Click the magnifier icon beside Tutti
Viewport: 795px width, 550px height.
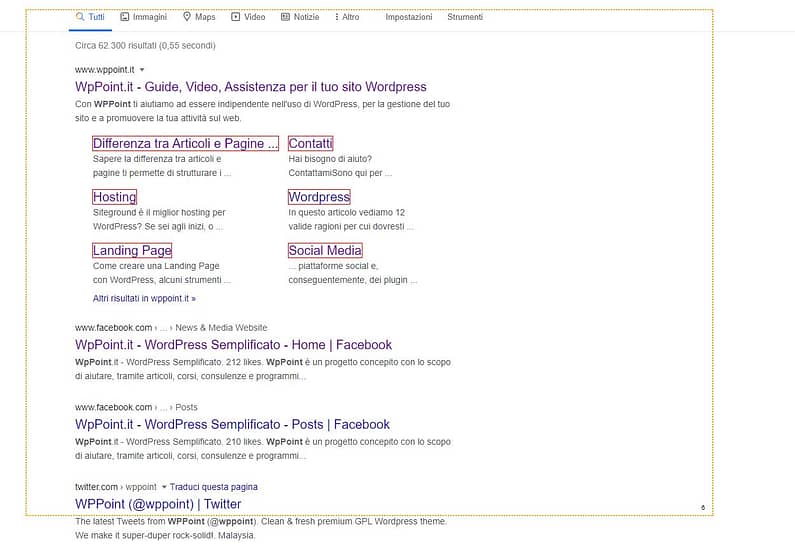(x=80, y=17)
